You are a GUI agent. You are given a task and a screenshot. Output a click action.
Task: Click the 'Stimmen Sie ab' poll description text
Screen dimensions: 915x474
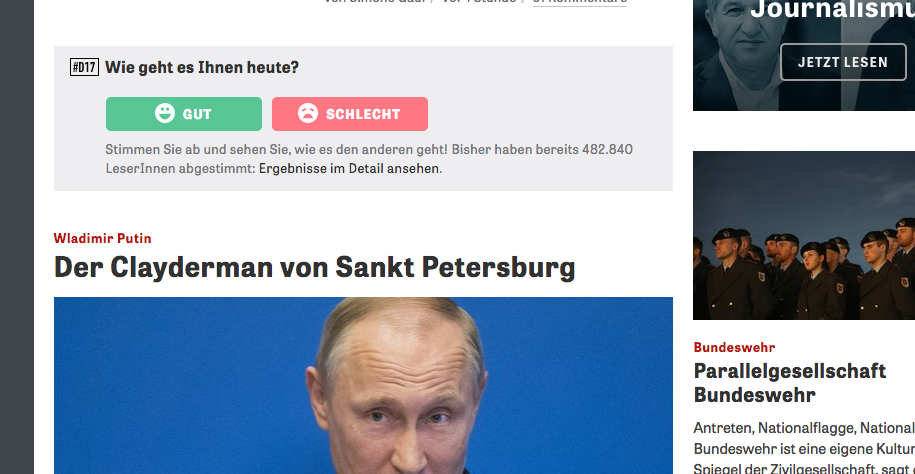369,159
